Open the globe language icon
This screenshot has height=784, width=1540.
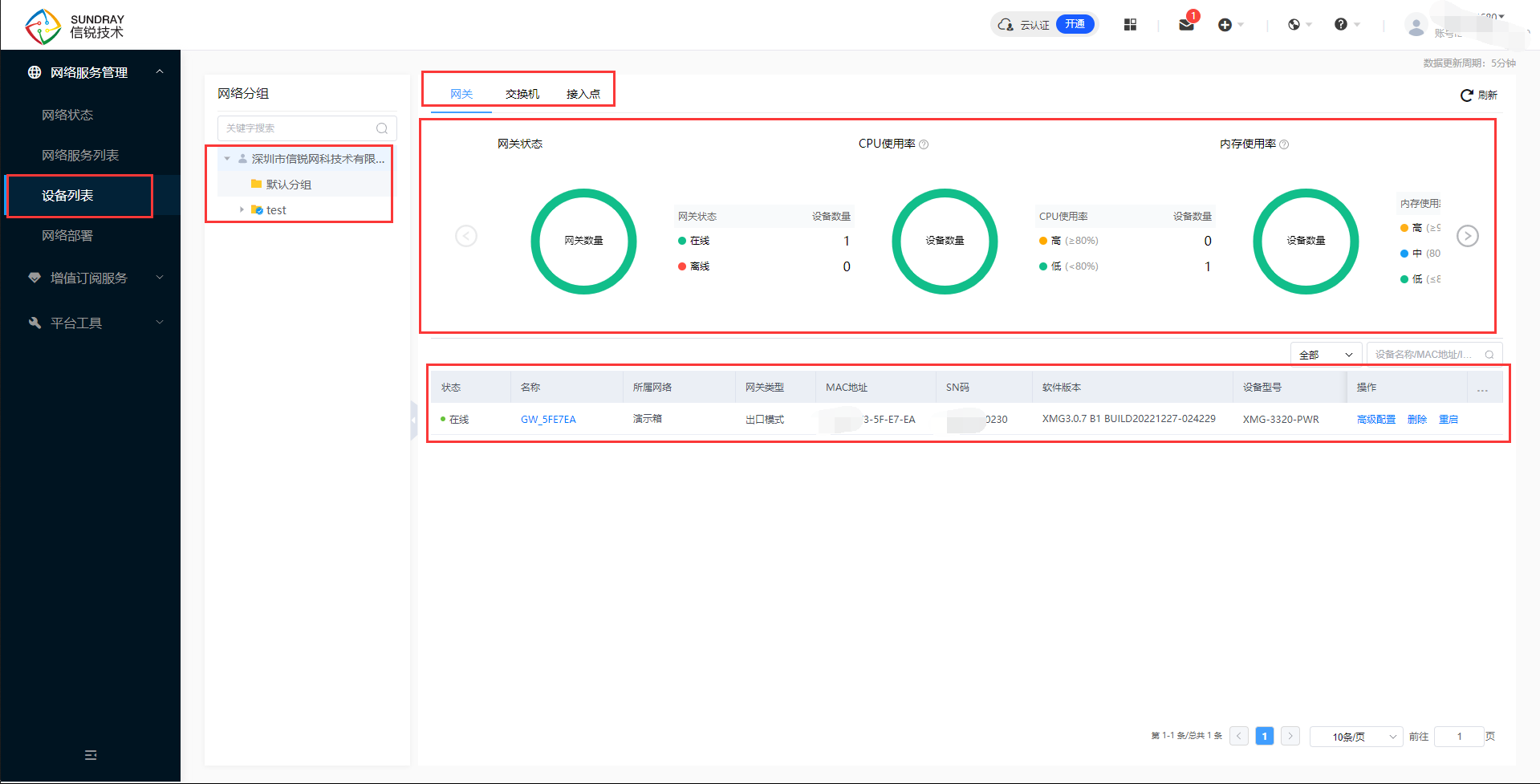coord(1294,25)
